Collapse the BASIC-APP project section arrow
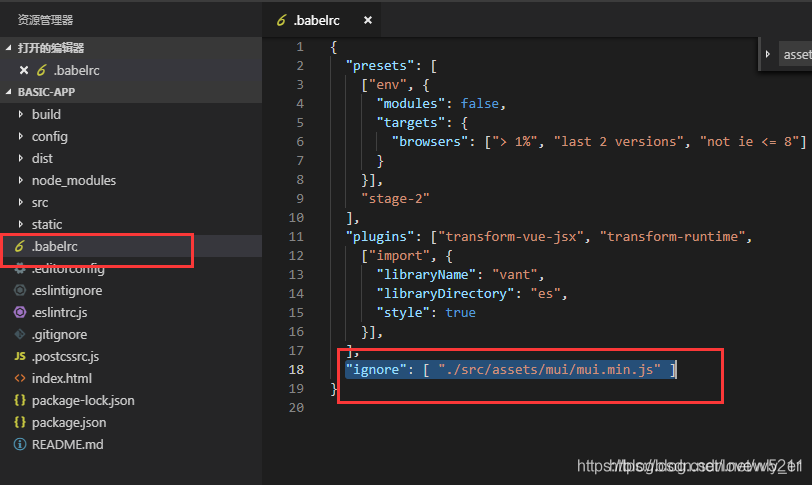The width and height of the screenshot is (812, 485). coord(8,92)
